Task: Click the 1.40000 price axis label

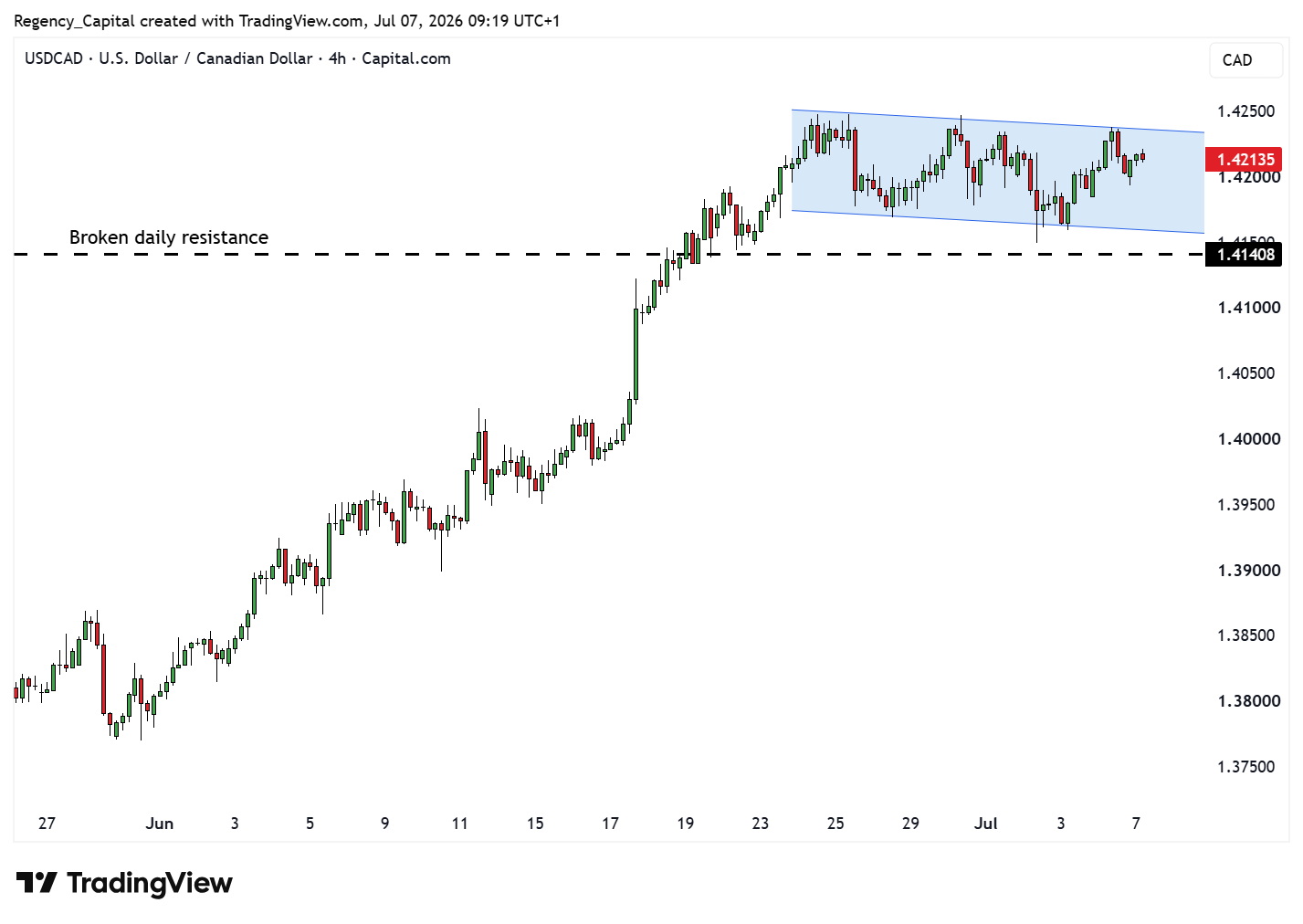Action: point(1249,439)
